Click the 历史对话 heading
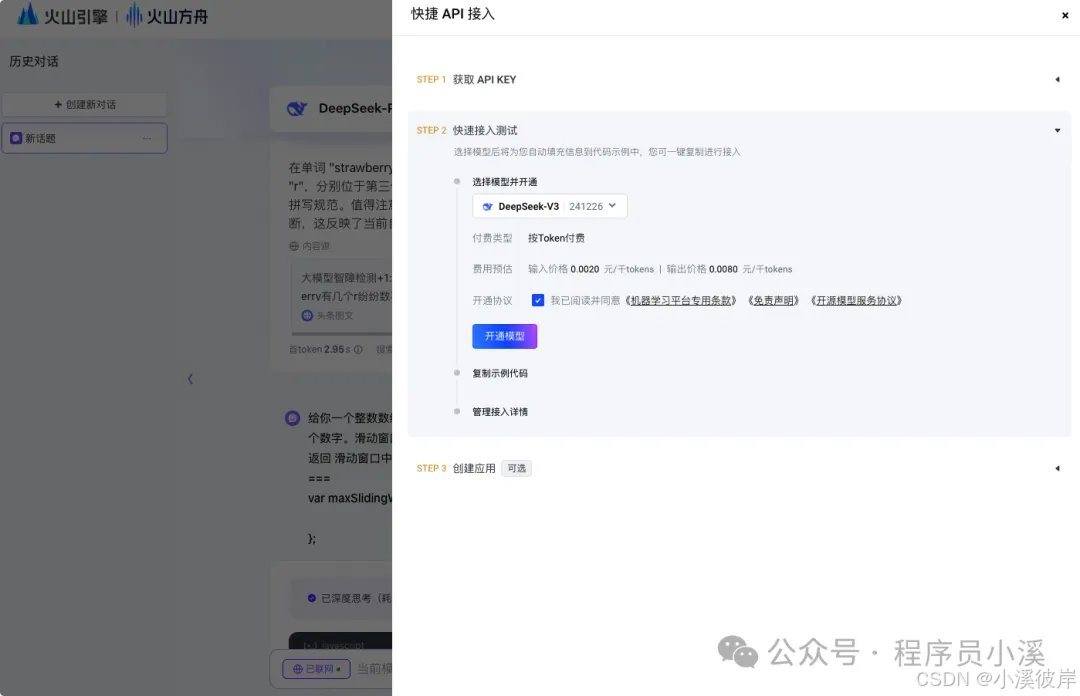The width and height of the screenshot is (1080, 696). (34, 61)
